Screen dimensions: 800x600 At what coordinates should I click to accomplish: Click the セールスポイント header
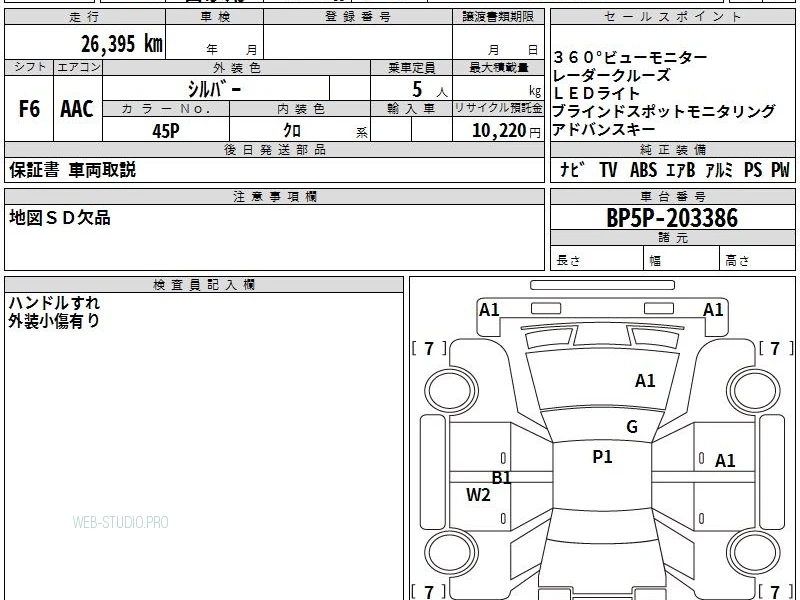[672, 17]
